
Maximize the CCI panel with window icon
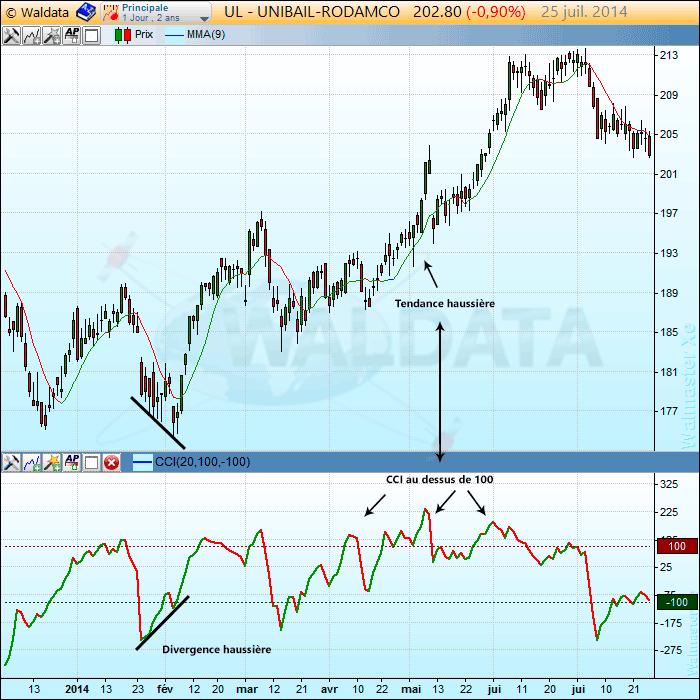tap(92, 462)
